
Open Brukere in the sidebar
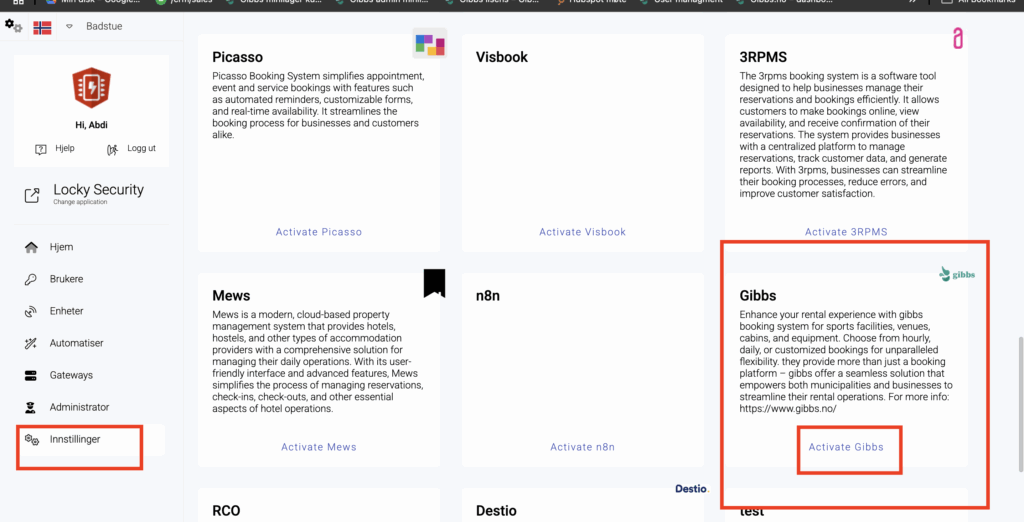(66, 279)
